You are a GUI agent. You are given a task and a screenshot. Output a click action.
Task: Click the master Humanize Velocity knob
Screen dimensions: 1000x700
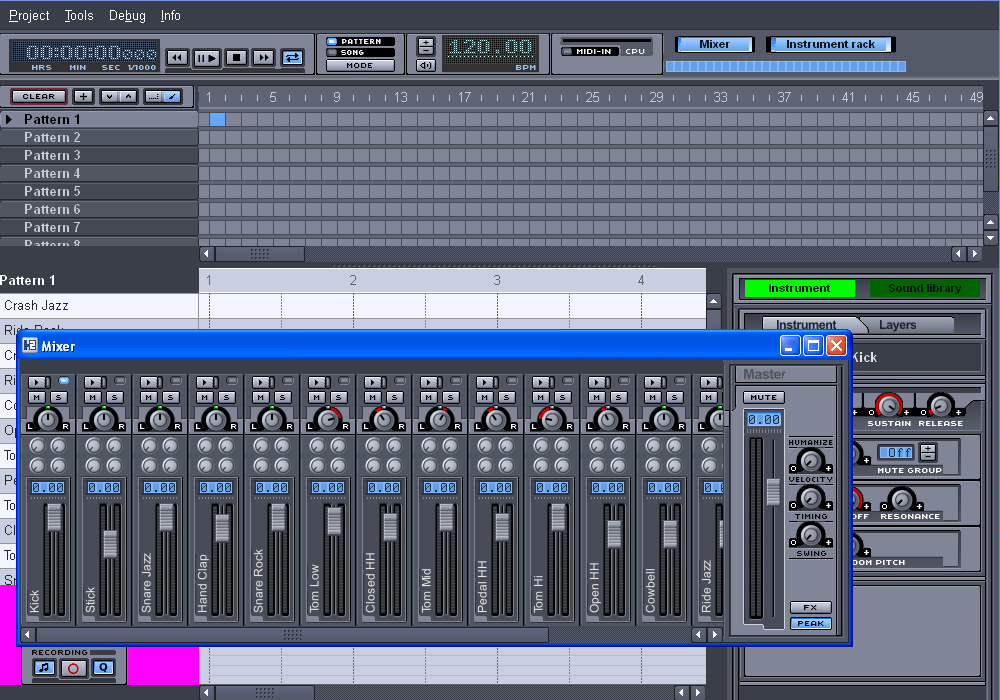[x=811, y=460]
